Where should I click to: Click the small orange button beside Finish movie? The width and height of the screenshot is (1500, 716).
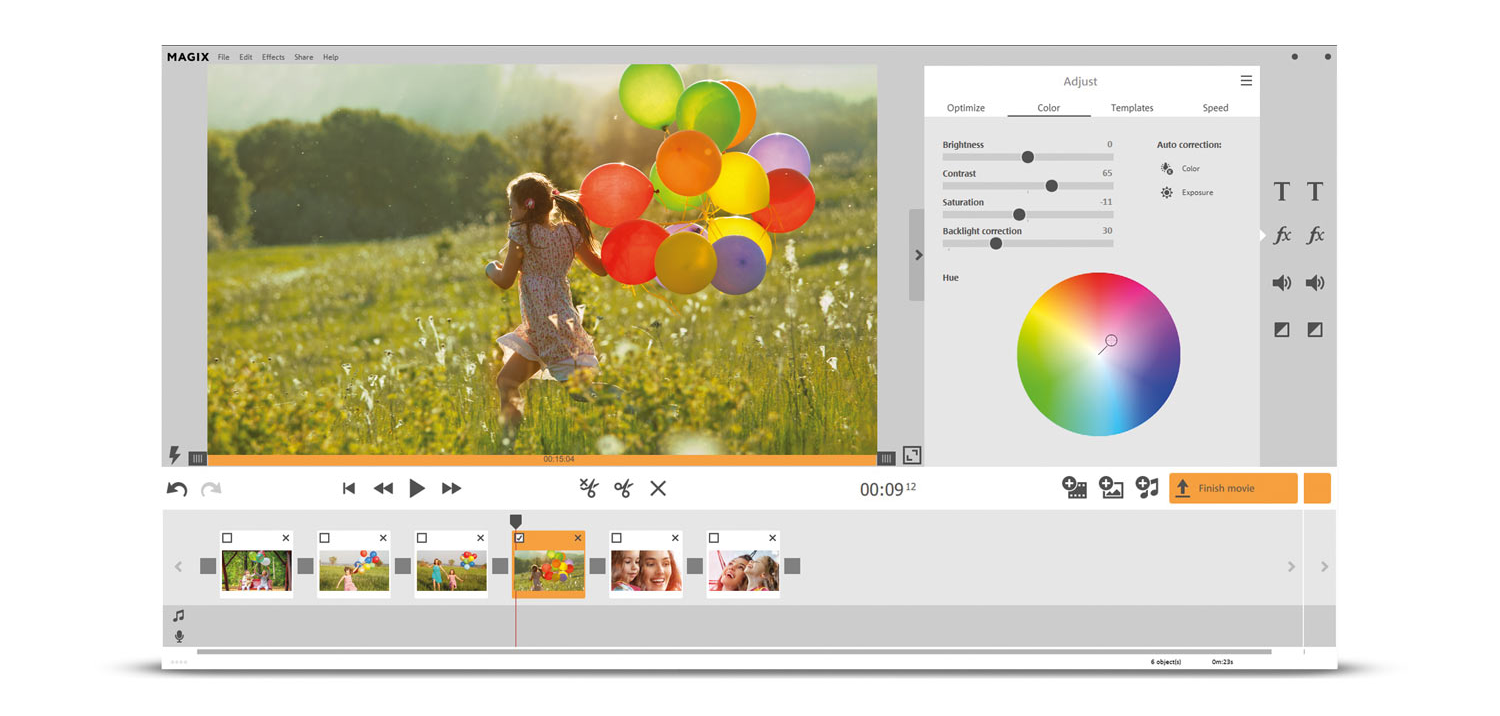1317,488
